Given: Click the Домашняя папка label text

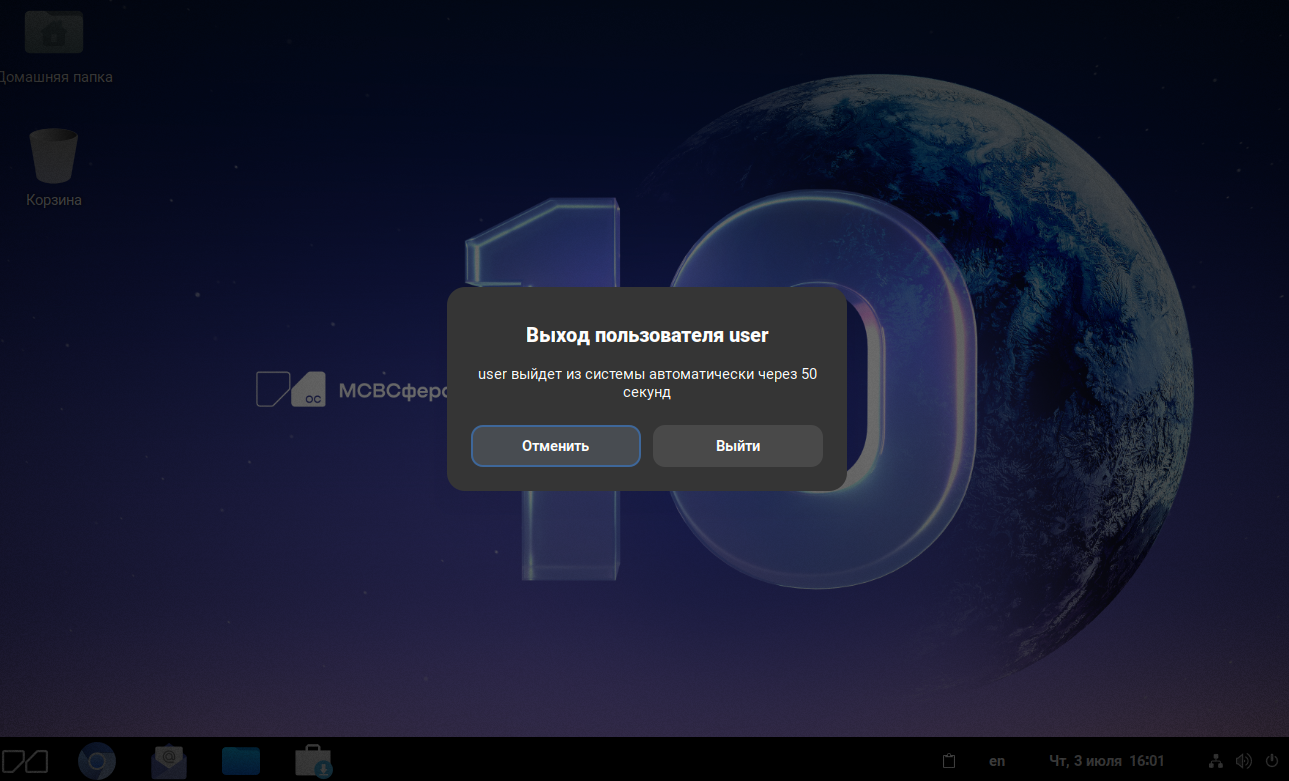Looking at the screenshot, I should tap(56, 77).
